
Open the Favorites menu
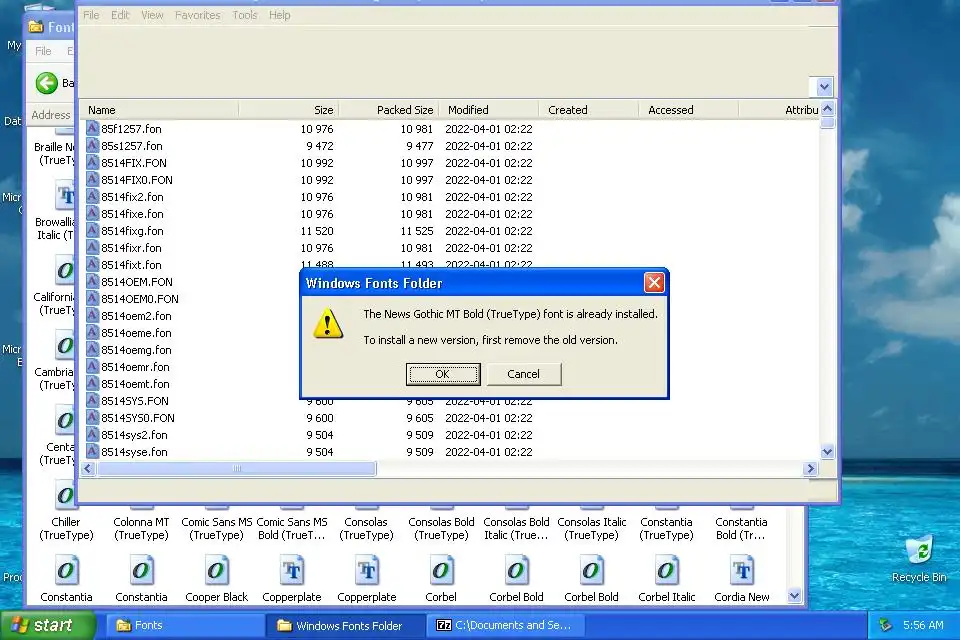point(197,15)
